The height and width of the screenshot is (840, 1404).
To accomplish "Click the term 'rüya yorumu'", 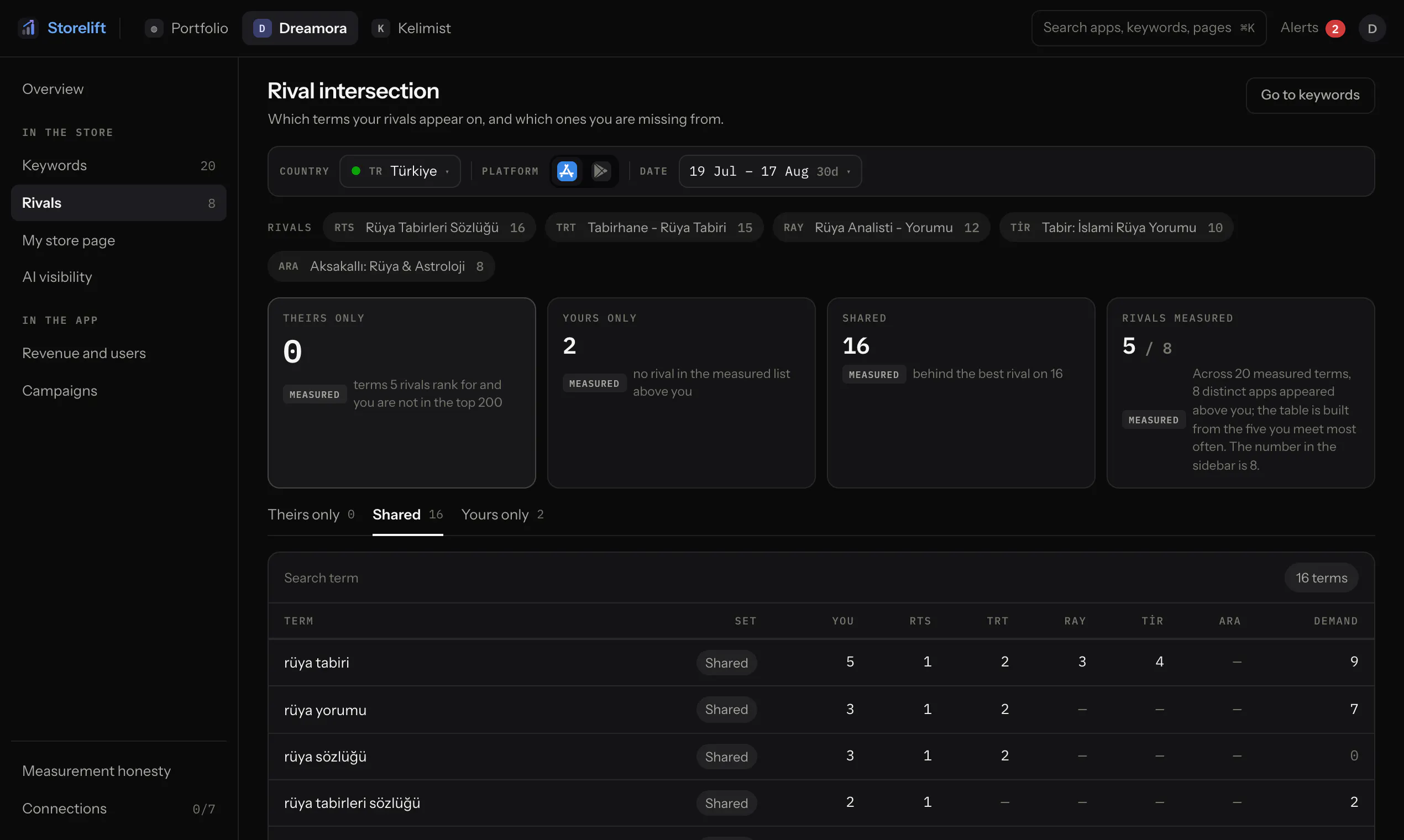I will [x=325, y=710].
